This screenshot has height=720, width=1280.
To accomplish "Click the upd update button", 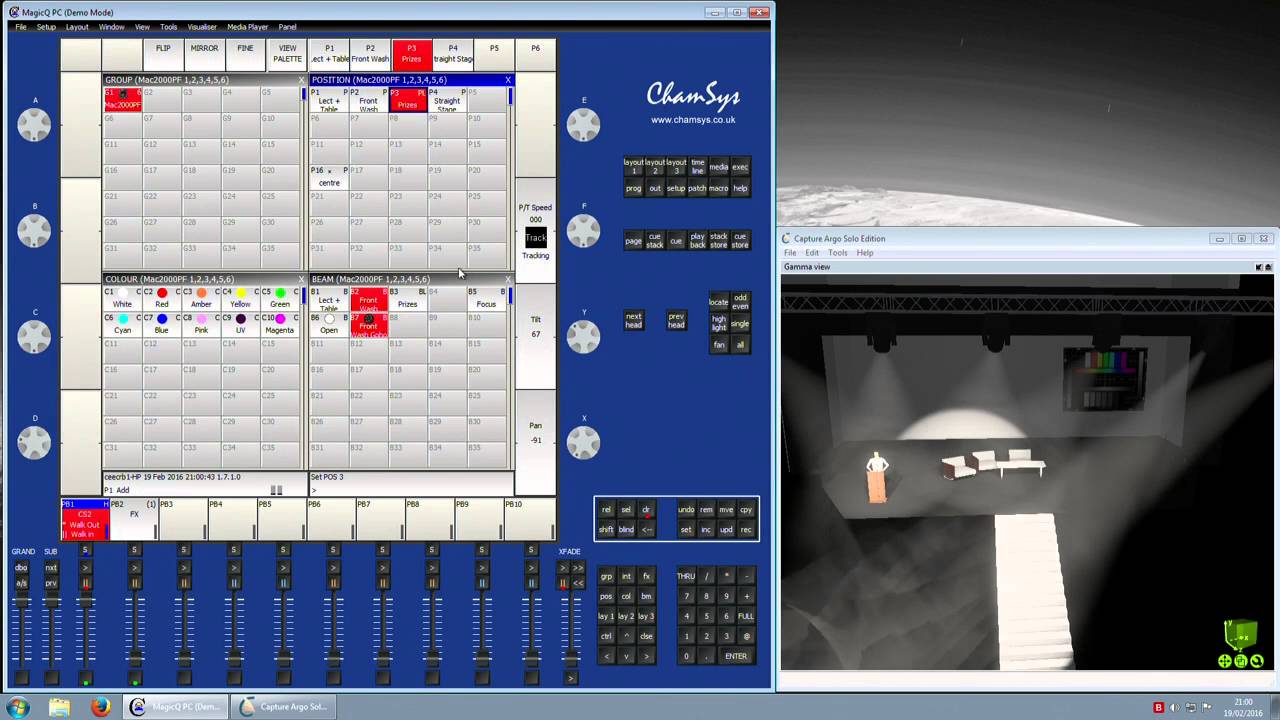I will click(726, 530).
